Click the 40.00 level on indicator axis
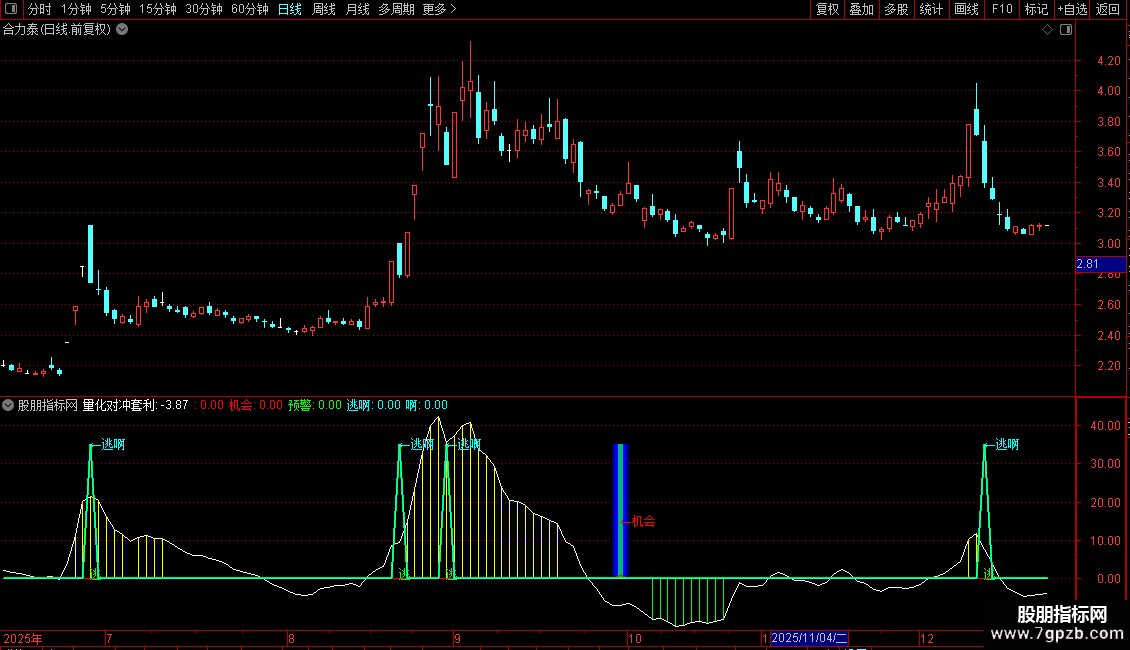 tap(1105, 426)
